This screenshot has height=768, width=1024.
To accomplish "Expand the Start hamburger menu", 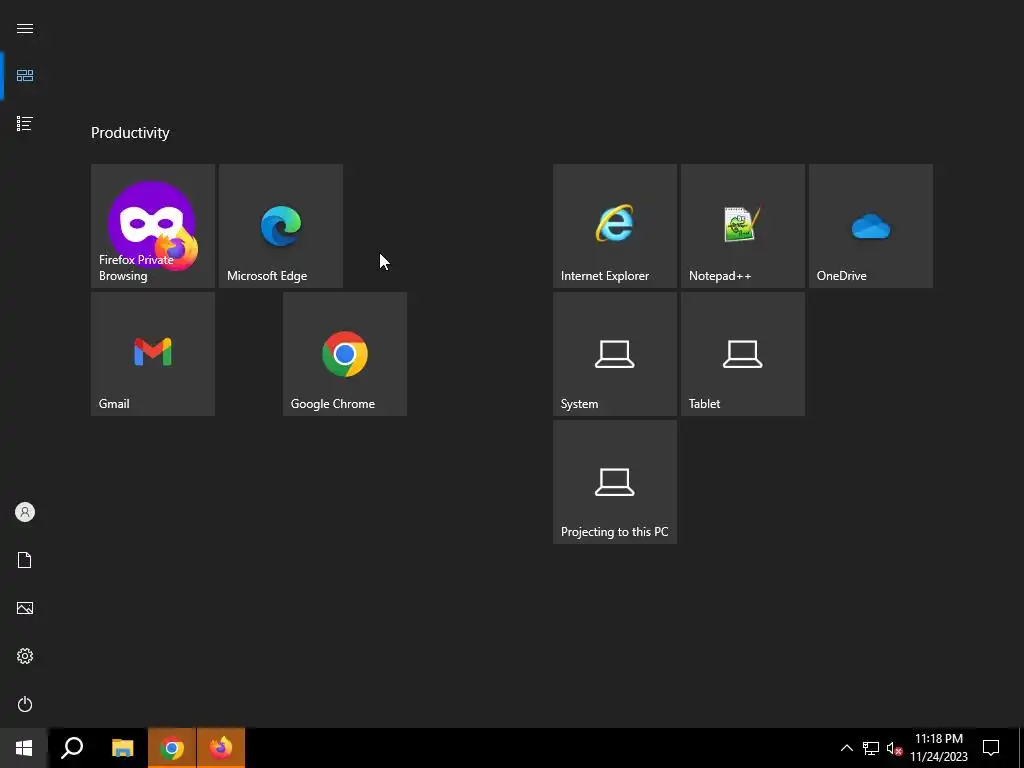I will coord(25,28).
